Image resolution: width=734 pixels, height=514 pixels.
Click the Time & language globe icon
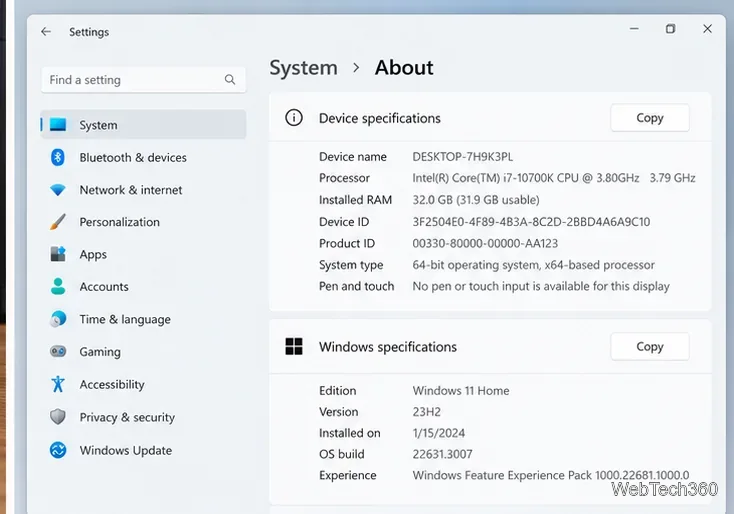coord(58,319)
